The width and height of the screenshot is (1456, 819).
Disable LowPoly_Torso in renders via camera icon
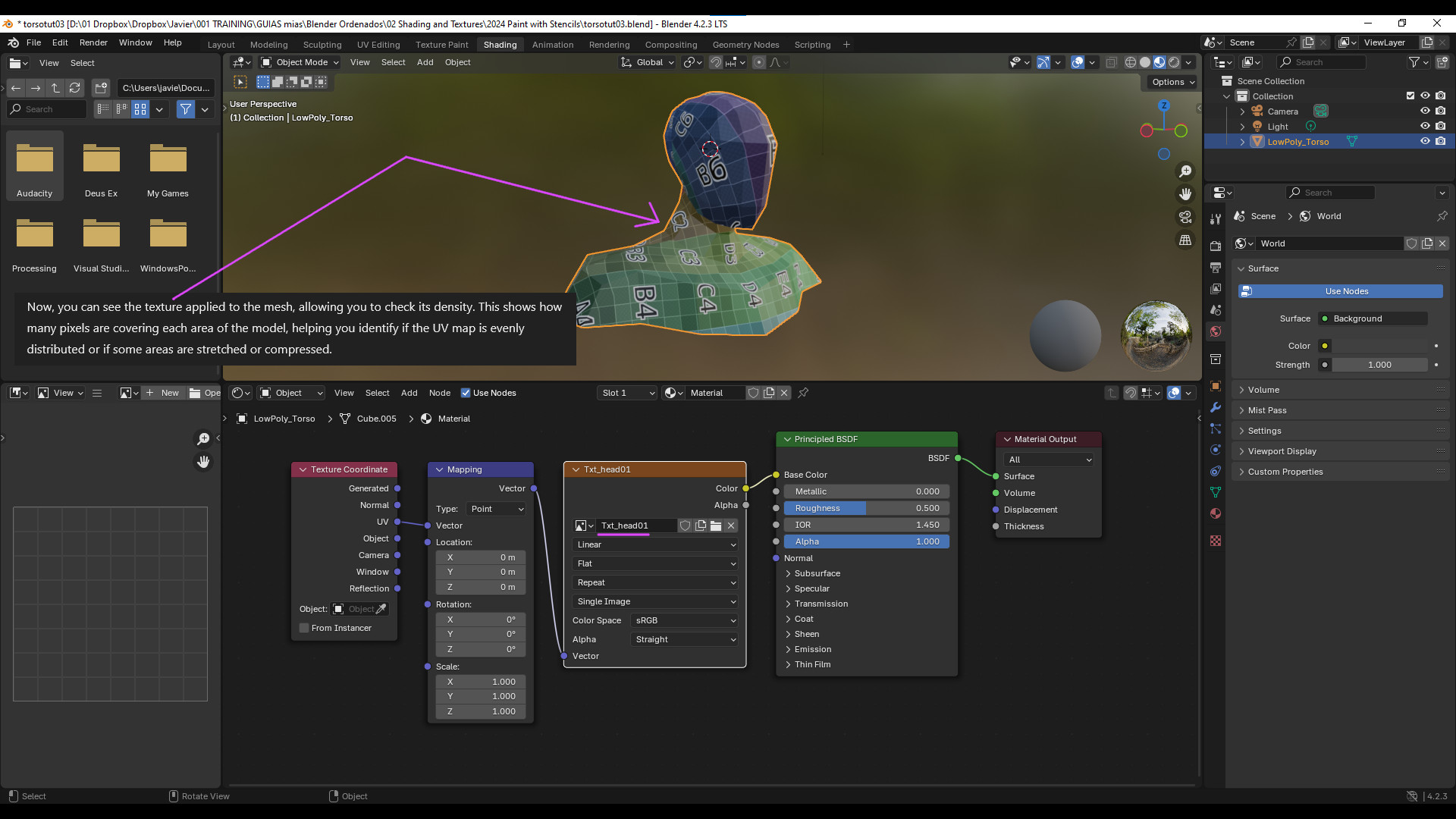(x=1440, y=141)
